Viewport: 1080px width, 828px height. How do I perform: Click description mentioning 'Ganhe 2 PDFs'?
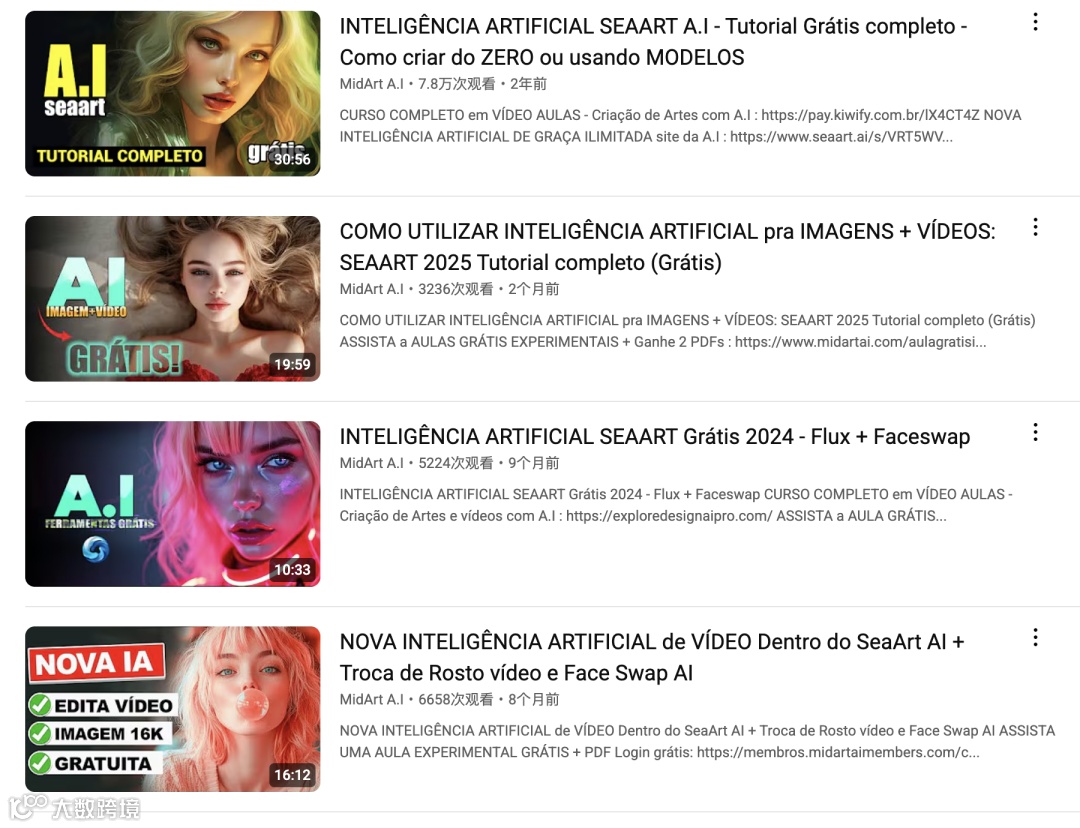click(x=687, y=331)
